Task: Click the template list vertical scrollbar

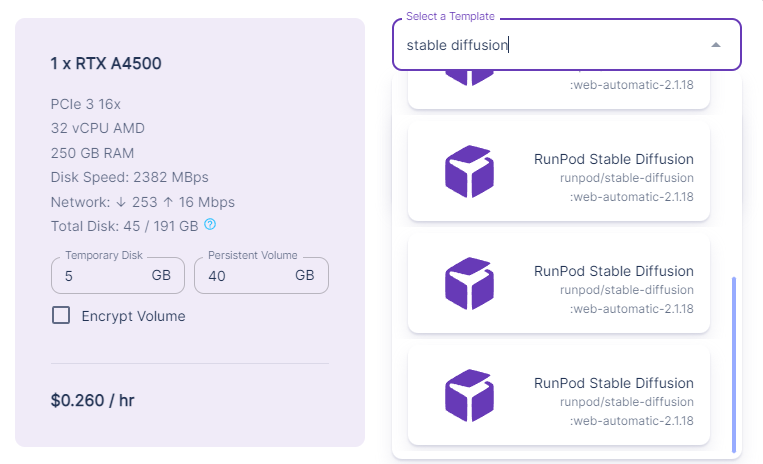Action: (x=734, y=363)
